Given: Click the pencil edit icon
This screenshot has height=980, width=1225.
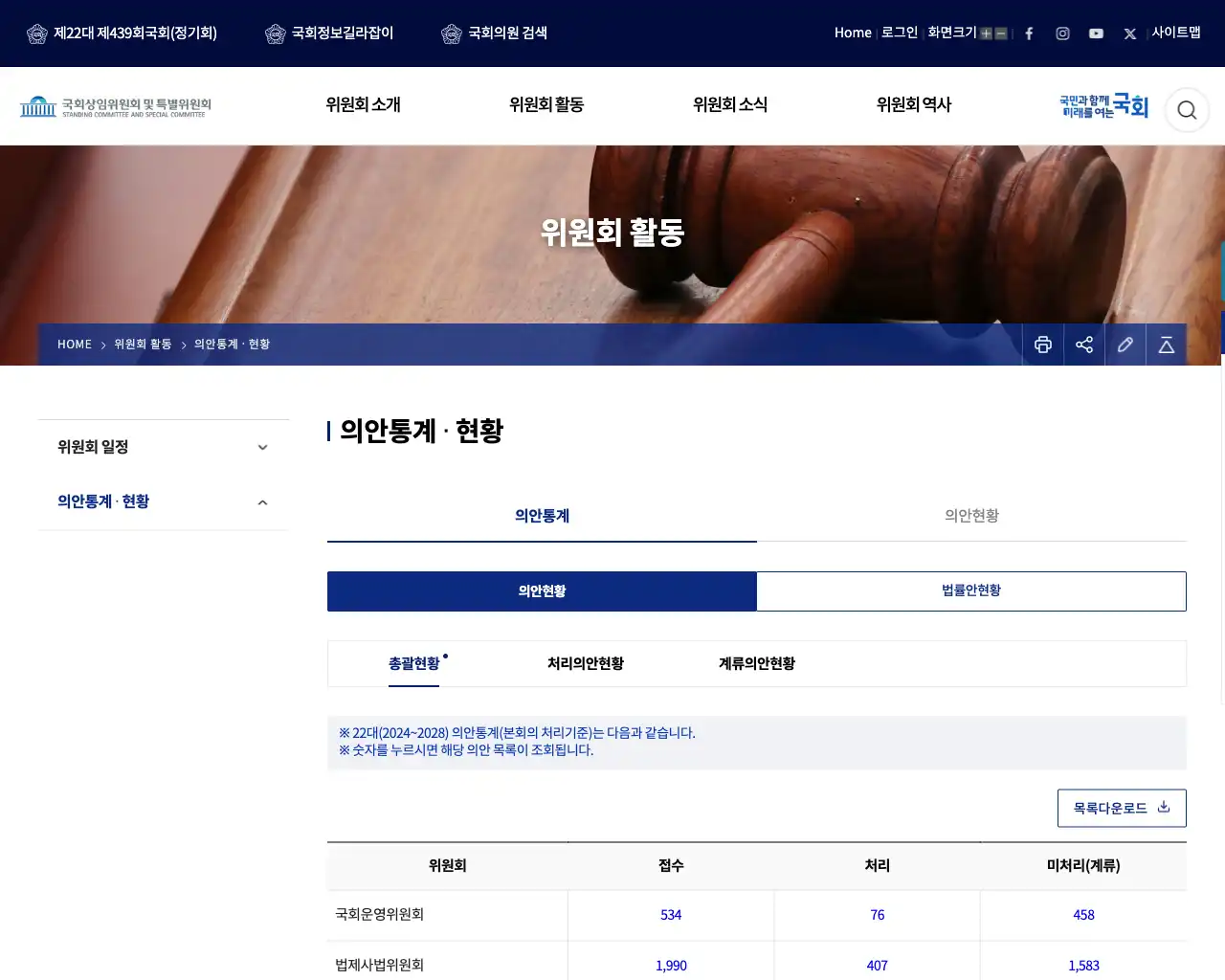Looking at the screenshot, I should [x=1125, y=345].
